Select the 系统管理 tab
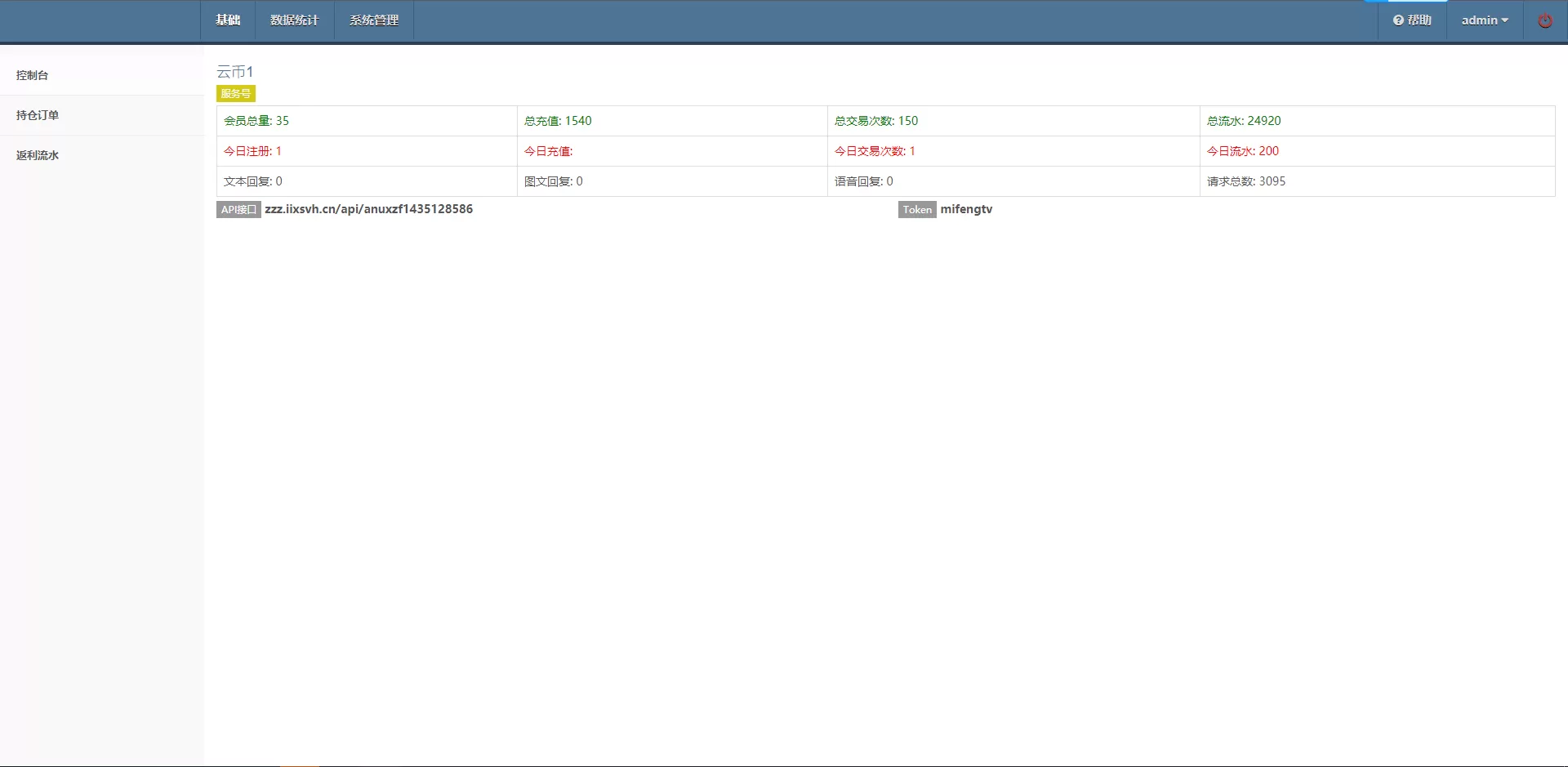The height and width of the screenshot is (767, 1568). pos(373,20)
